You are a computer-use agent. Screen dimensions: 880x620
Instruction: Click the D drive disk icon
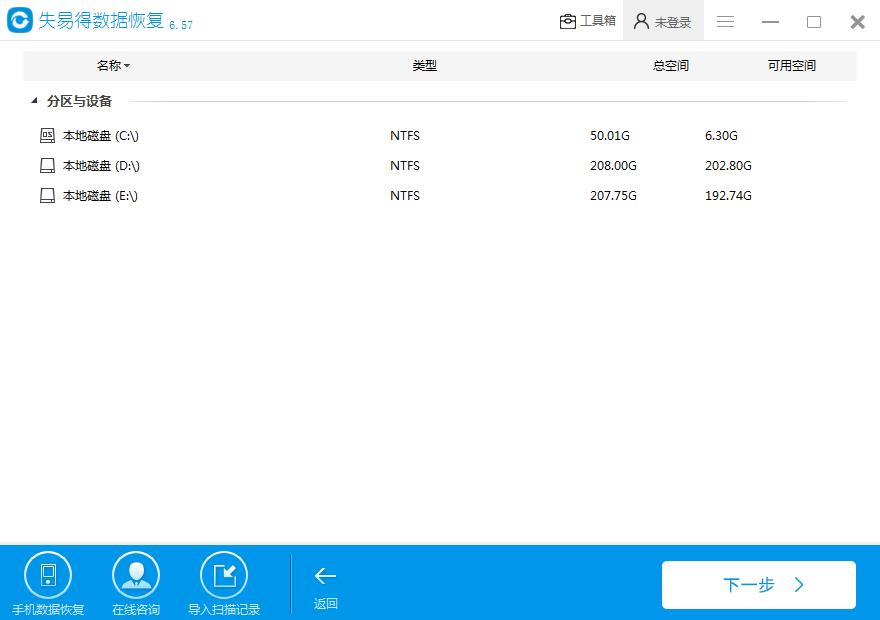click(47, 165)
